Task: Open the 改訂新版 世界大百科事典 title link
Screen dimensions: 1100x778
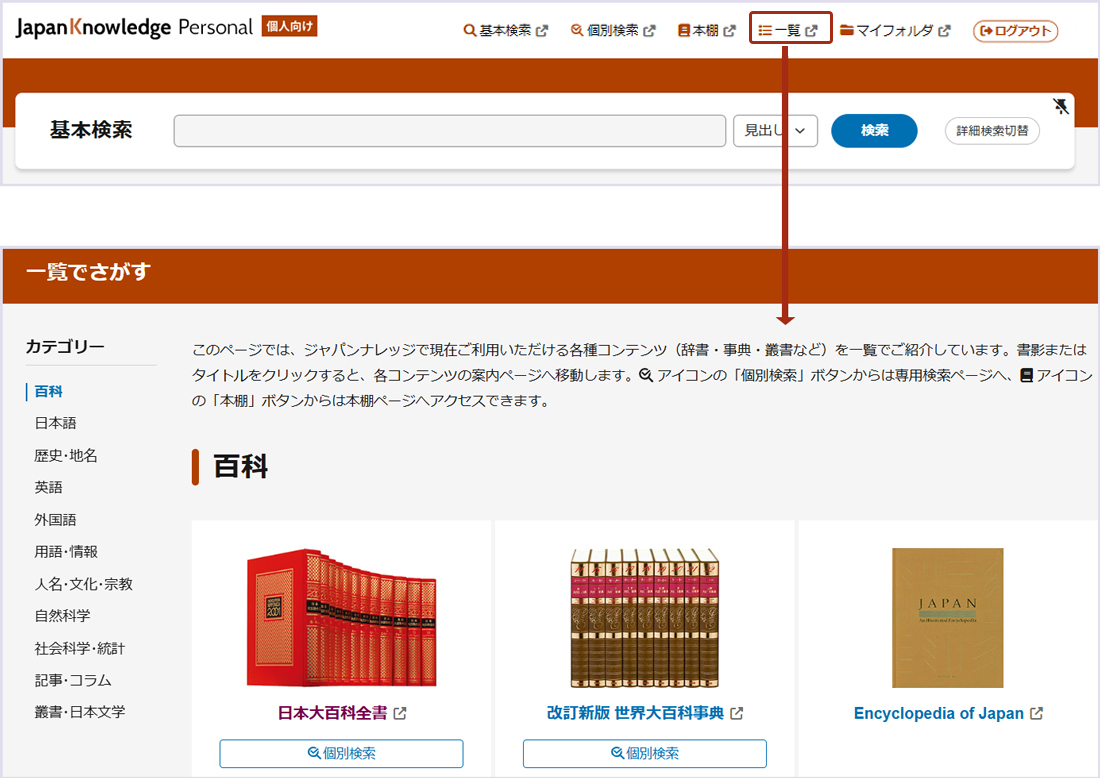Action: (636, 713)
